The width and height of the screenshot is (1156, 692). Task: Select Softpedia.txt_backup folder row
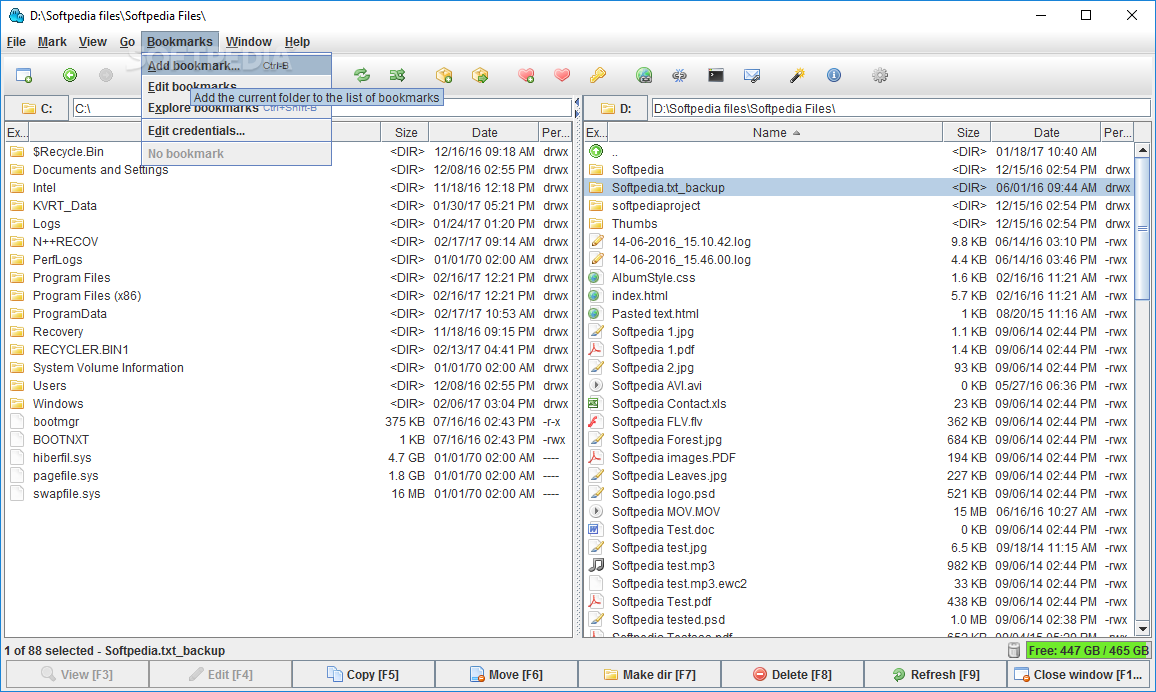click(859, 187)
